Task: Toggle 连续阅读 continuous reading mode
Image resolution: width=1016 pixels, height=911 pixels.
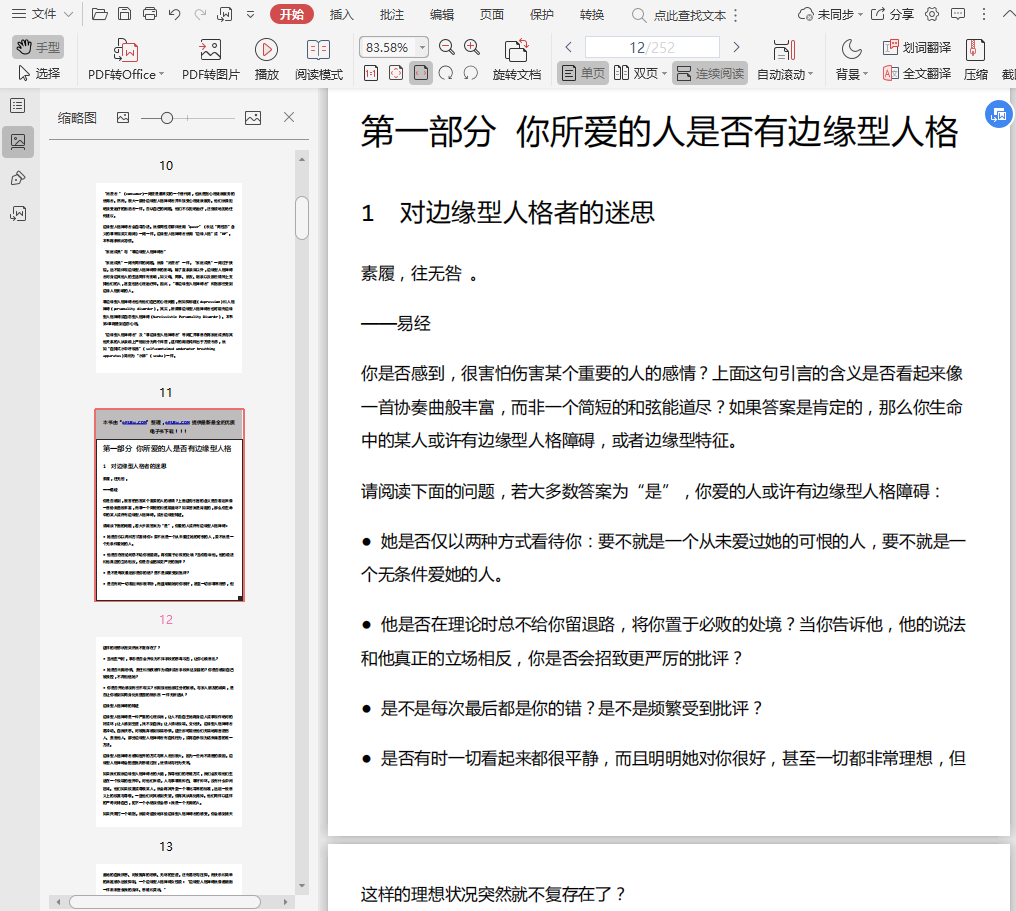Action: tap(710, 73)
